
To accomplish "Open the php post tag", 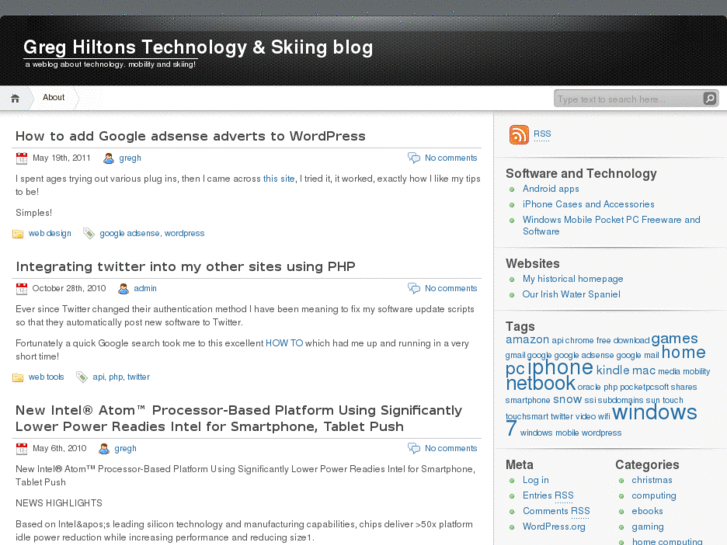I will click(x=116, y=377).
